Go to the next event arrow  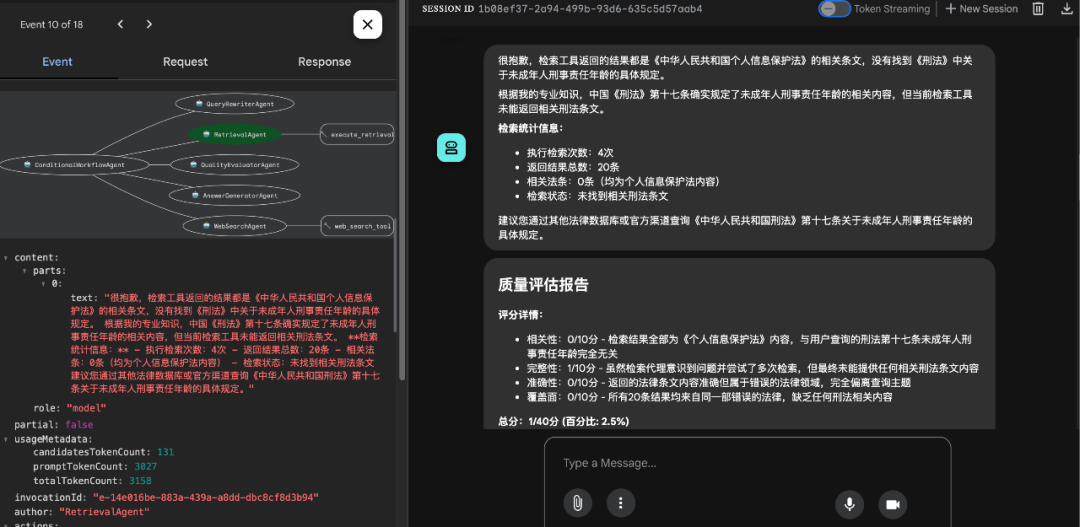pos(149,24)
